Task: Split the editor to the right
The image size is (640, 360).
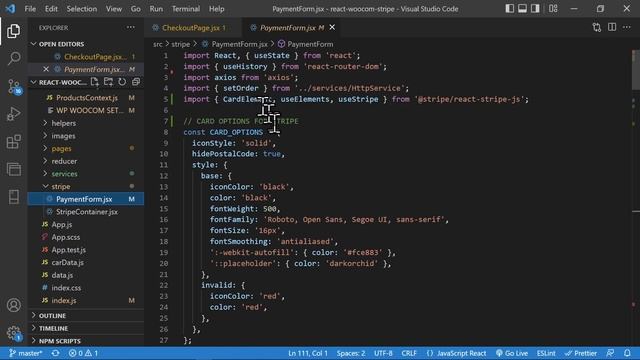Action: [612, 27]
